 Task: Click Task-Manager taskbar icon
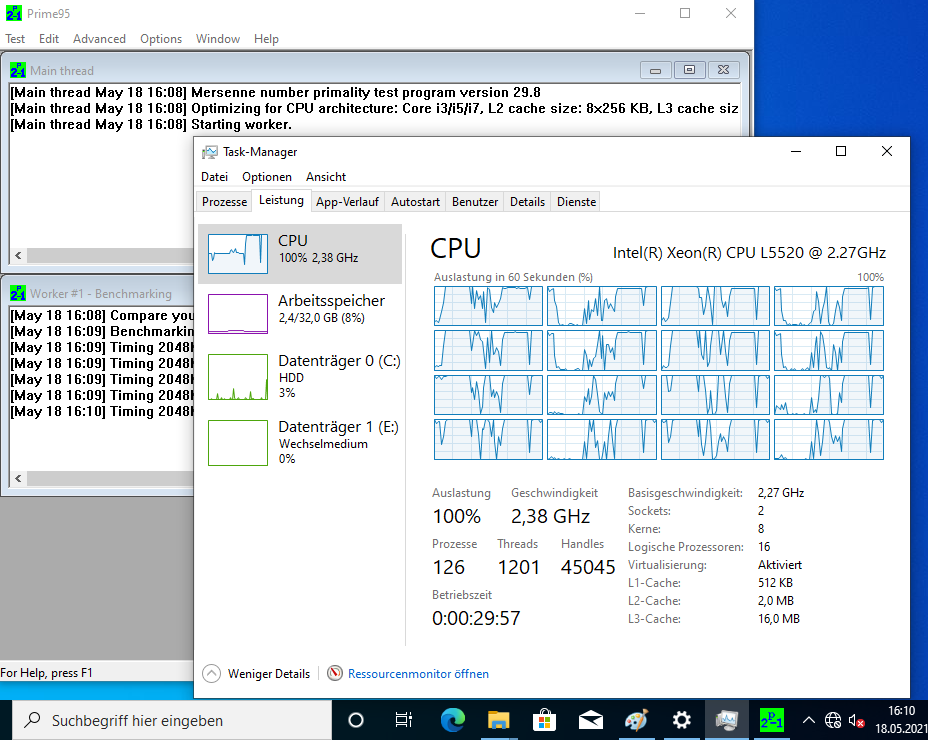pos(726,720)
